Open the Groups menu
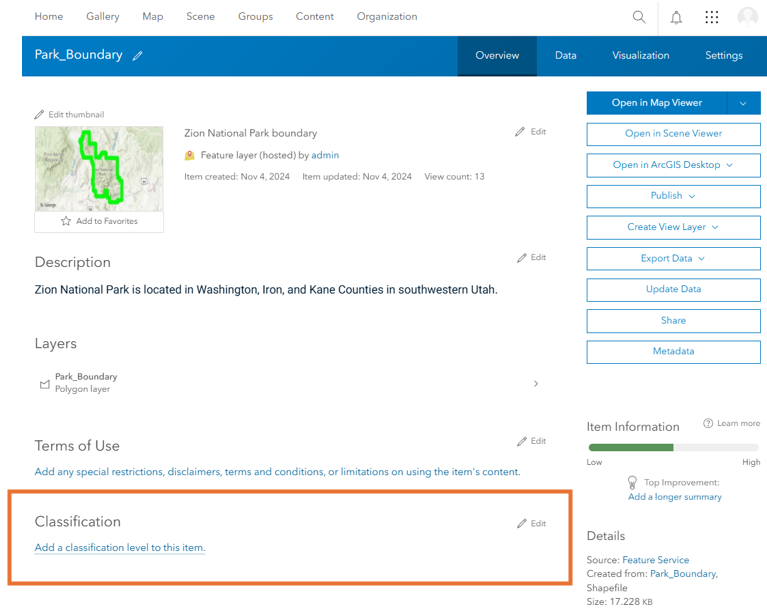Image resolution: width=767 pixels, height=614 pixels. click(255, 17)
